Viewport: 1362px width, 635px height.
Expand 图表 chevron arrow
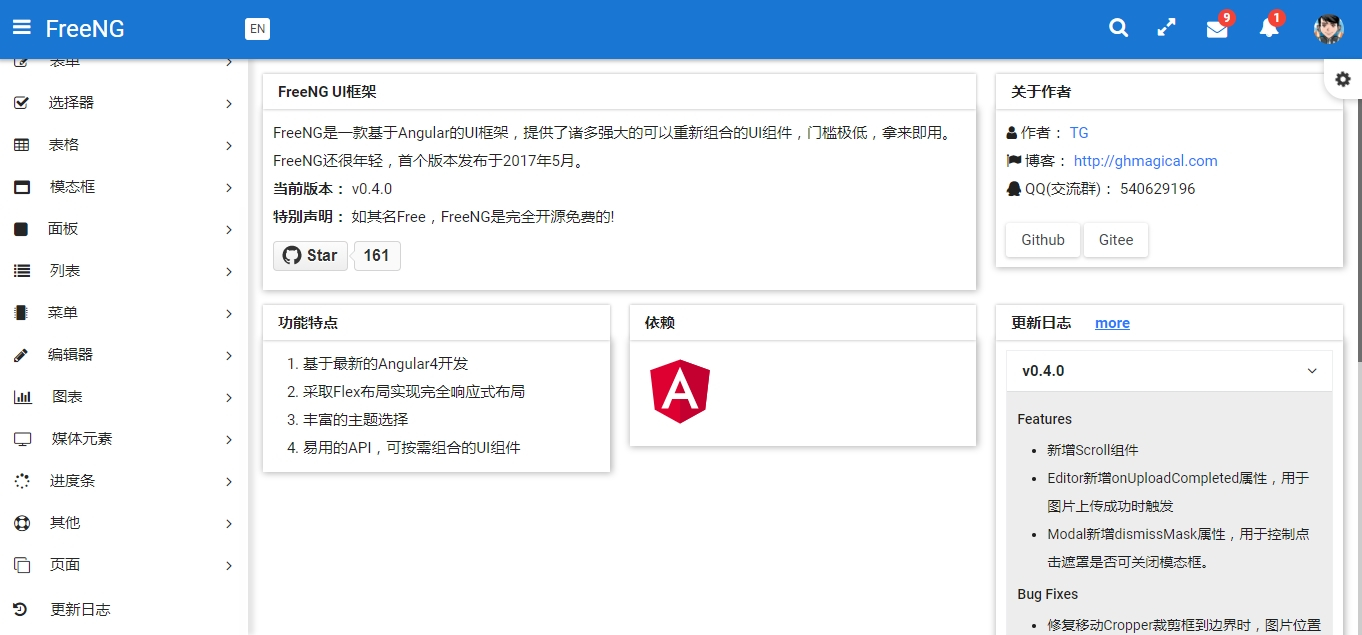tap(229, 398)
